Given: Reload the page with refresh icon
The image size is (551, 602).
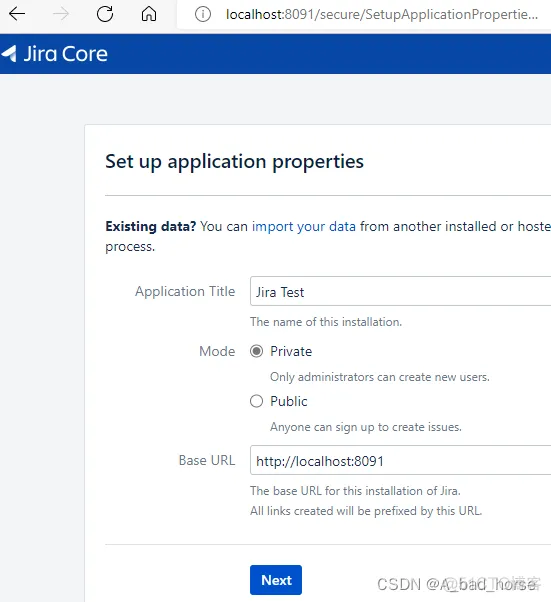Looking at the screenshot, I should pyautogui.click(x=105, y=14).
